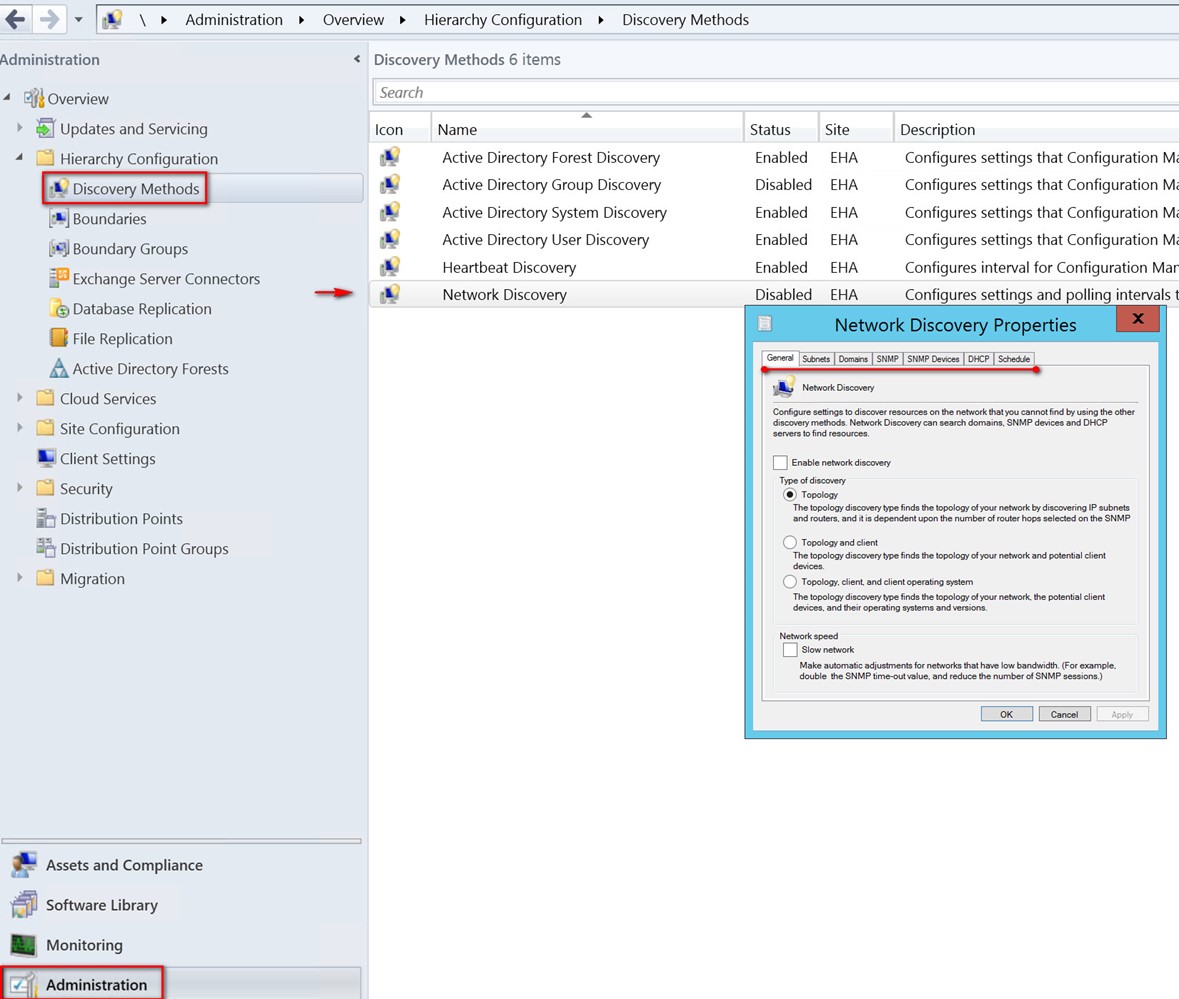Click the Client Settings monitor icon
The width and height of the screenshot is (1179, 999).
tap(46, 459)
